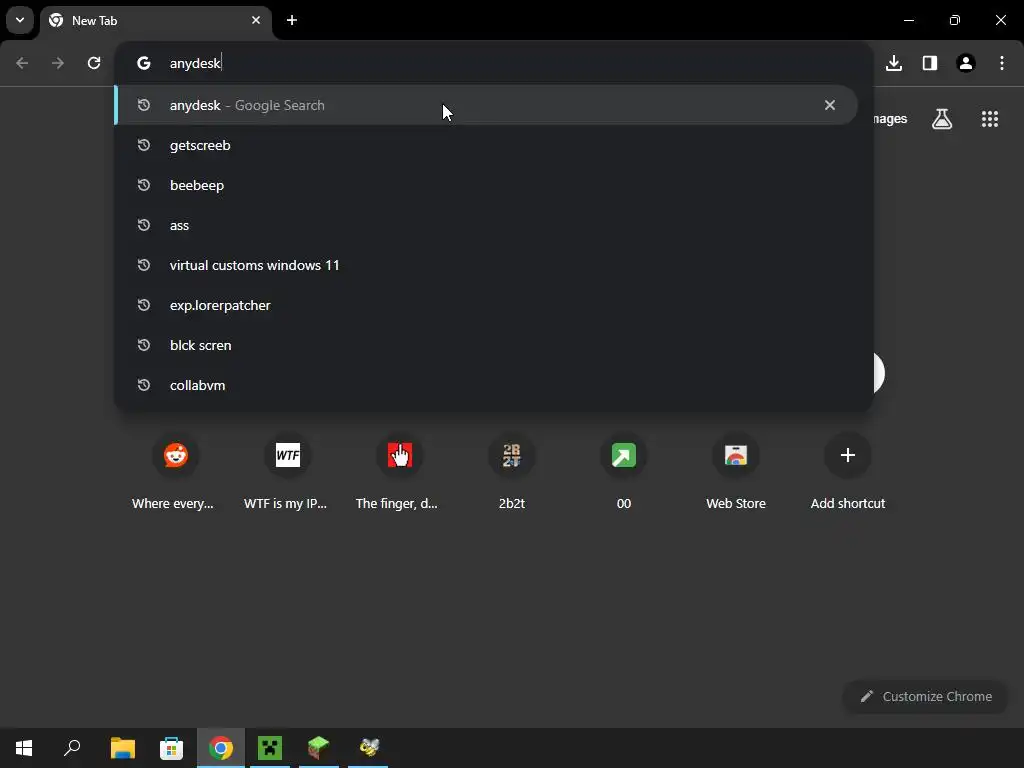
Task: Open the Reddit shortcut tile
Action: 175,472
